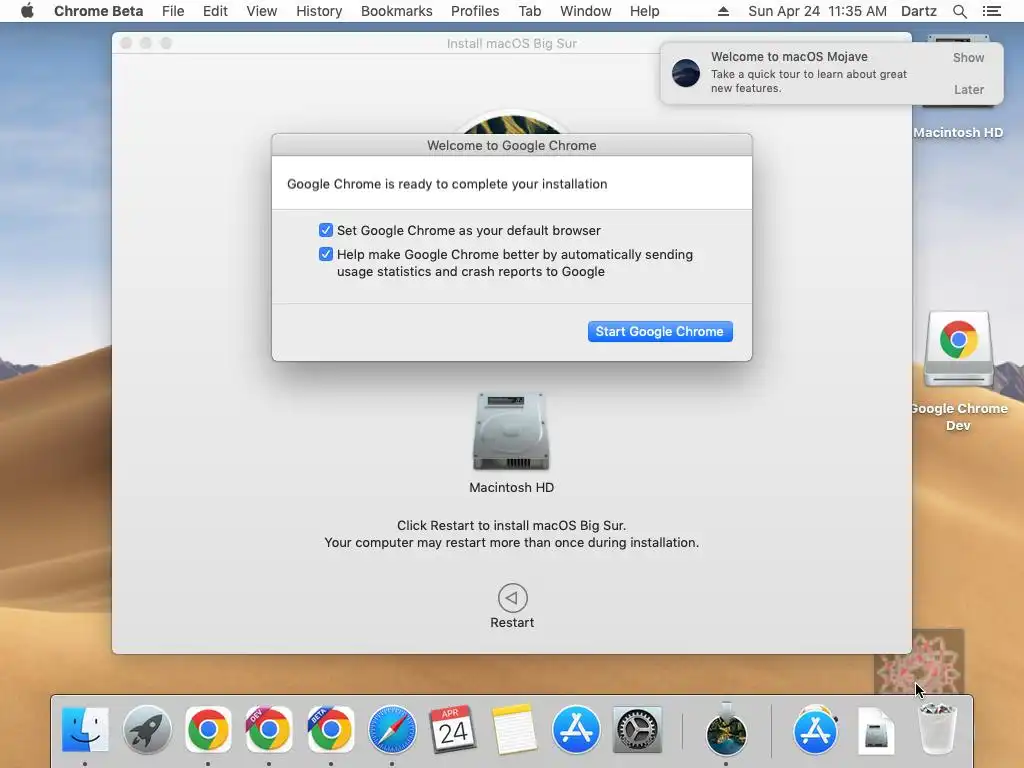
Task: Select the Macintosh HD disk icon in installer
Action: pyautogui.click(x=511, y=431)
